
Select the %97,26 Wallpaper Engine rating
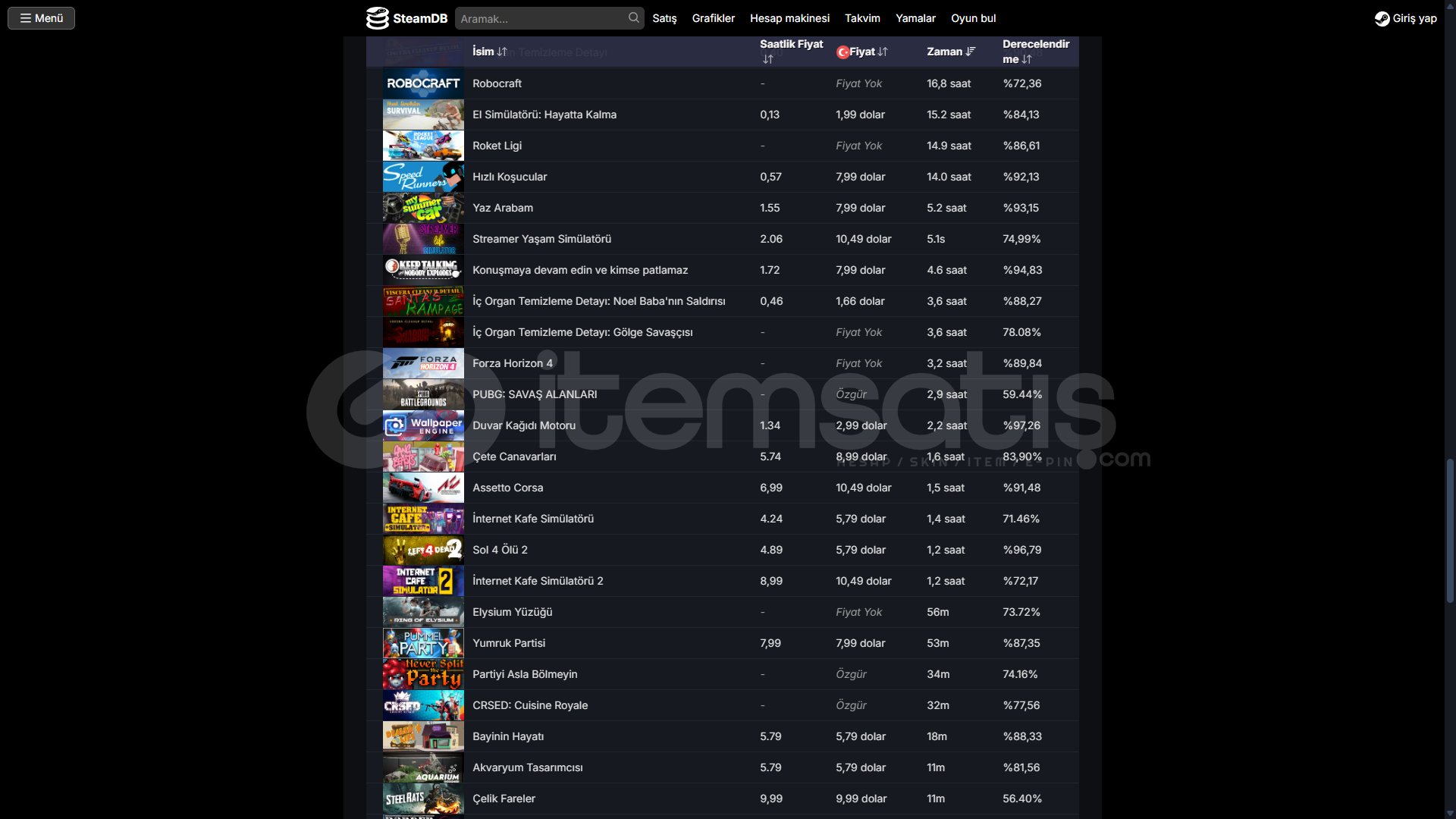tap(1021, 425)
